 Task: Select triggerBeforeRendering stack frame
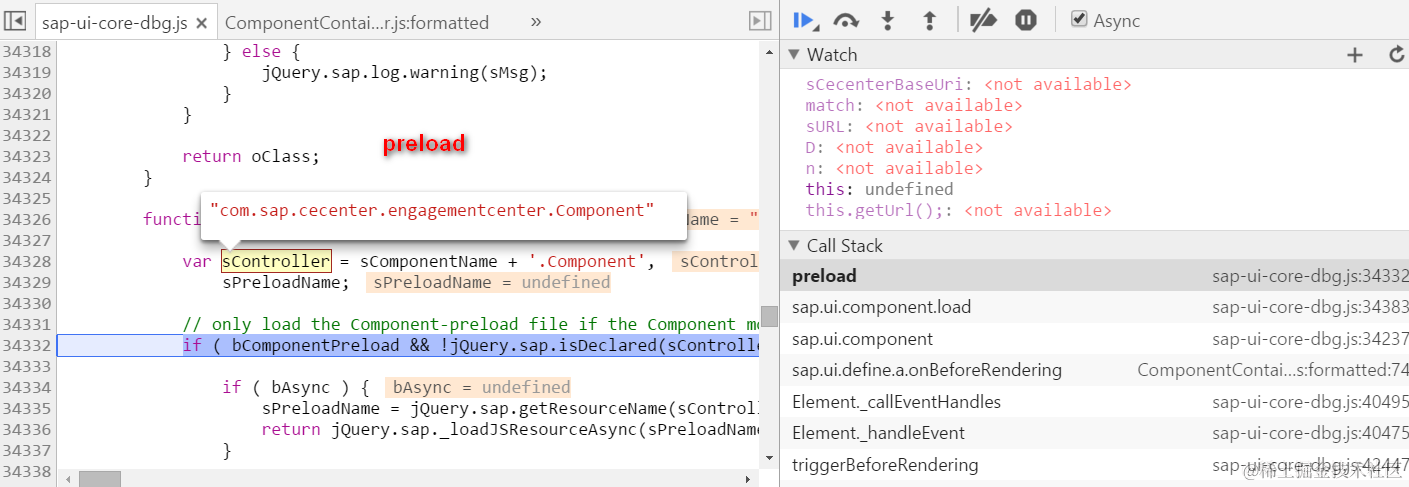tap(1094, 465)
